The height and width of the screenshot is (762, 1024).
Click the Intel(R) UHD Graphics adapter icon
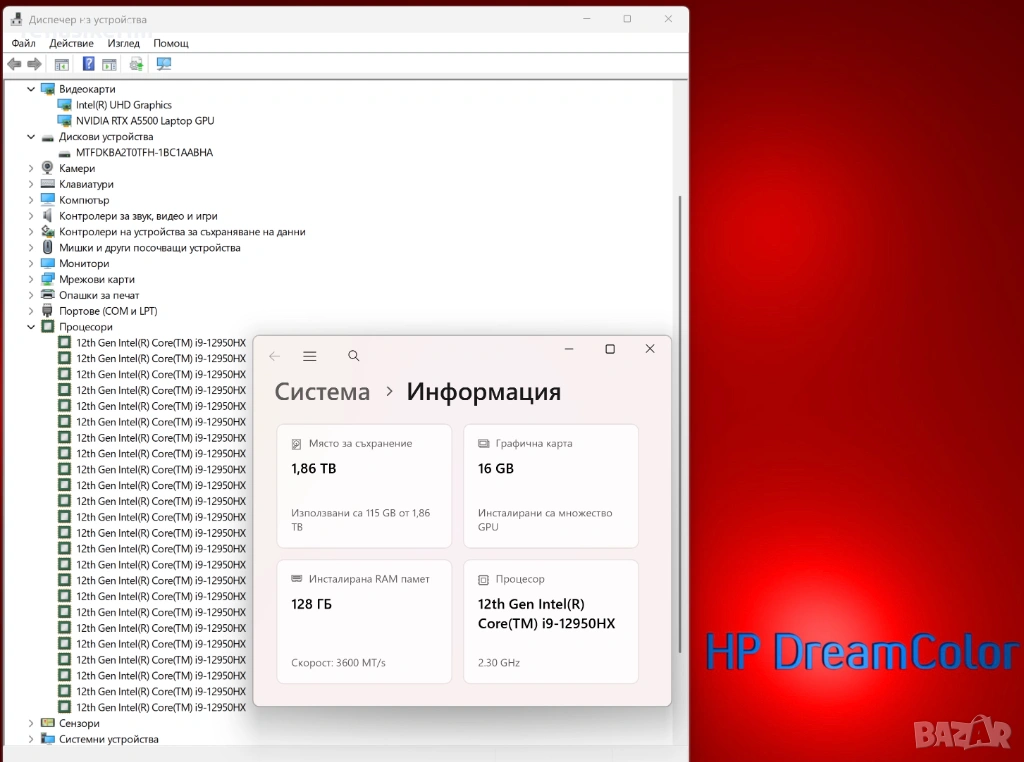64,104
